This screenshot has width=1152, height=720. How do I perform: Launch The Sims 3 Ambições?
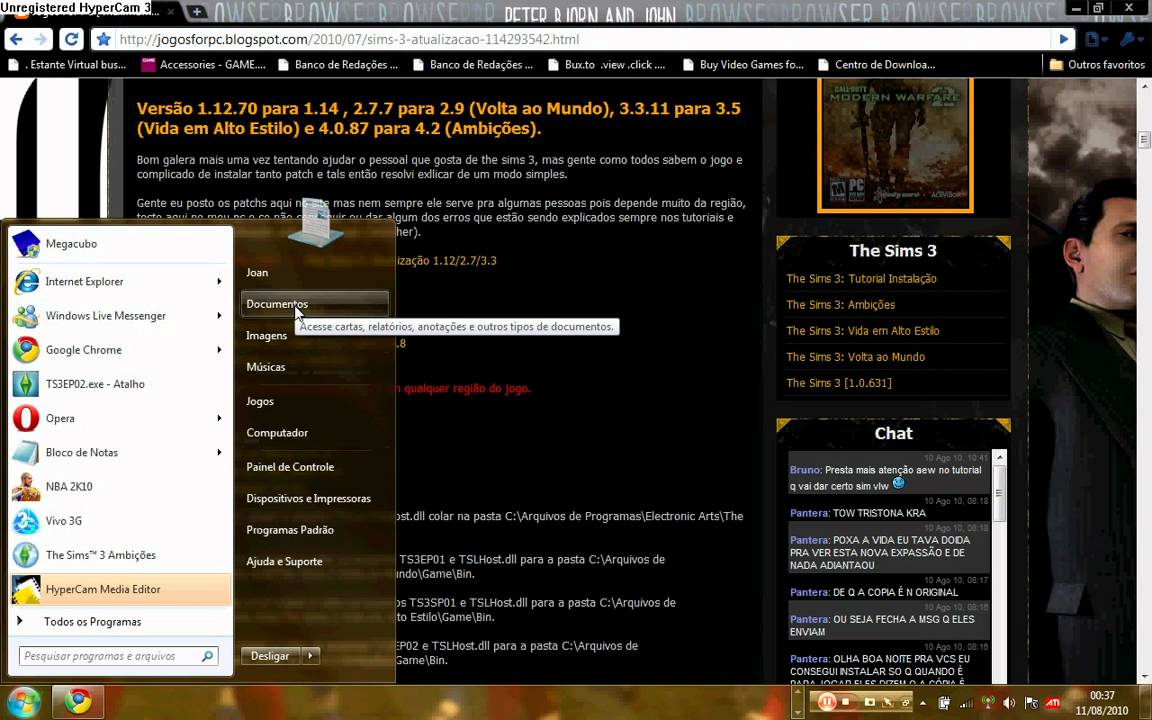[x=120, y=555]
